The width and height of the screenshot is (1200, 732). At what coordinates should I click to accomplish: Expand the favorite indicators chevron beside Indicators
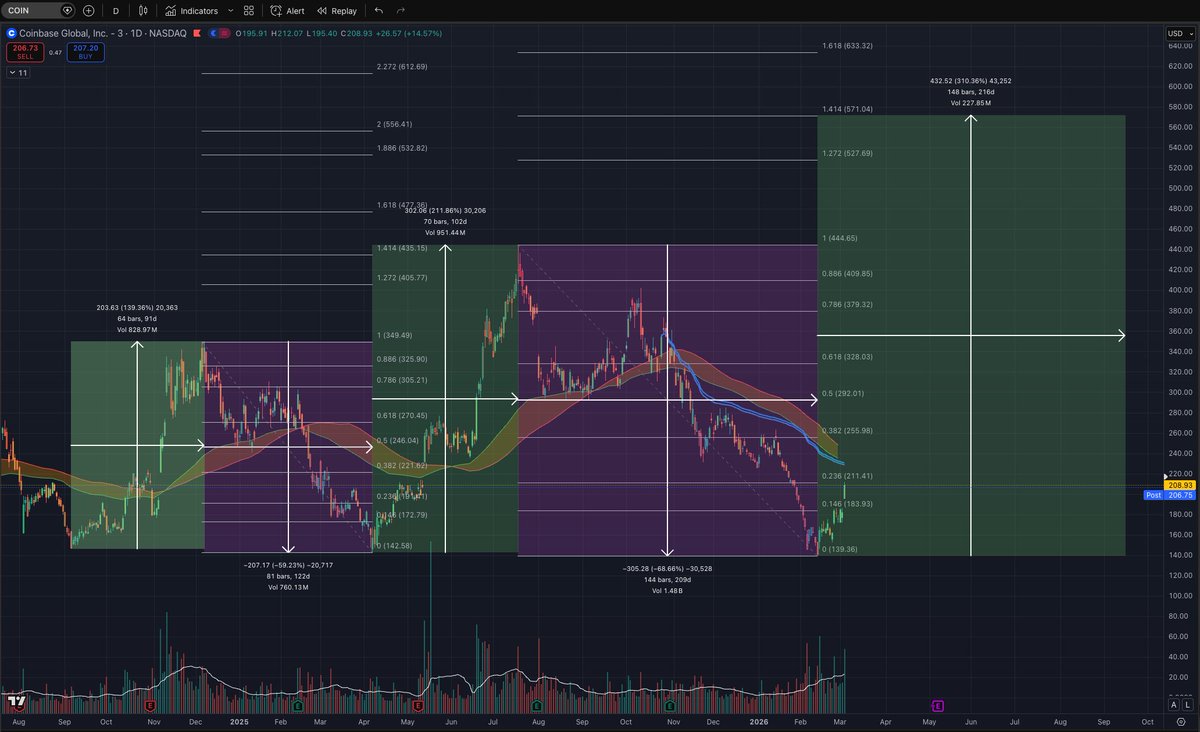click(231, 10)
